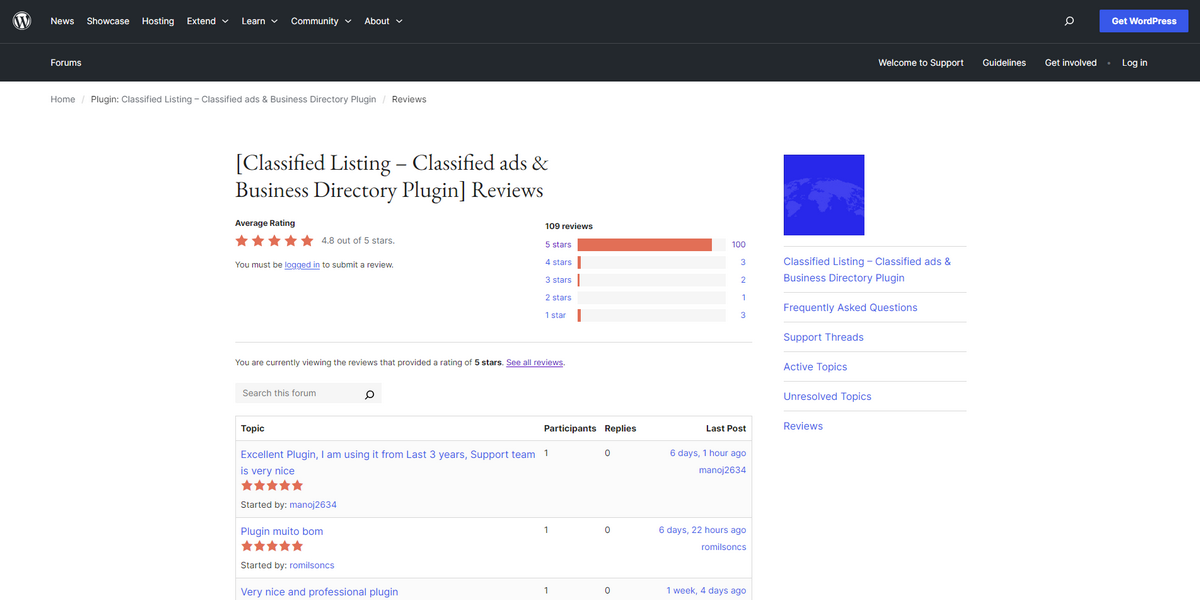This screenshot has height=600, width=1200.
Task: Click the Get WordPress button
Action: click(1144, 21)
